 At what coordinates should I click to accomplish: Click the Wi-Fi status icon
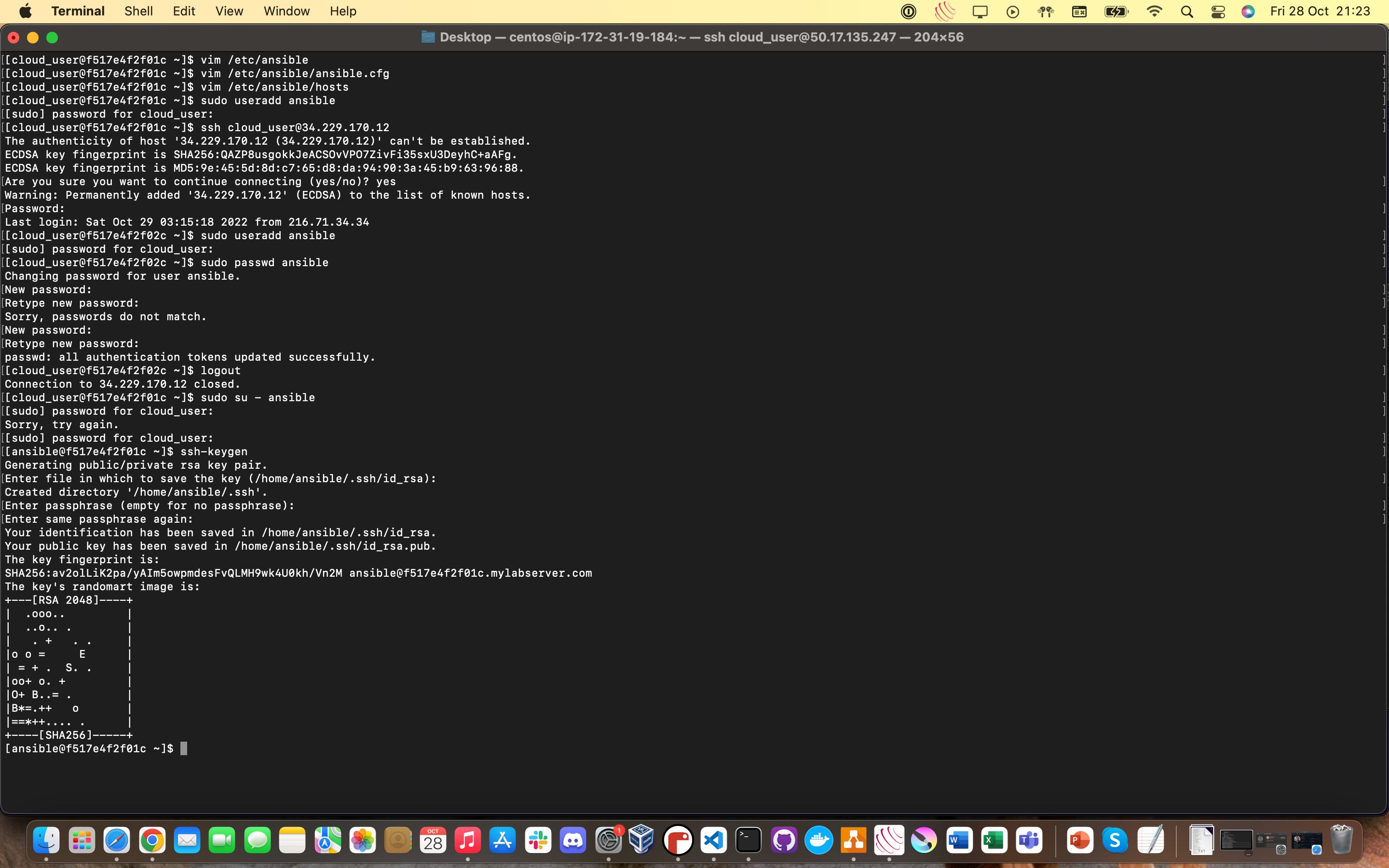click(x=1154, y=12)
